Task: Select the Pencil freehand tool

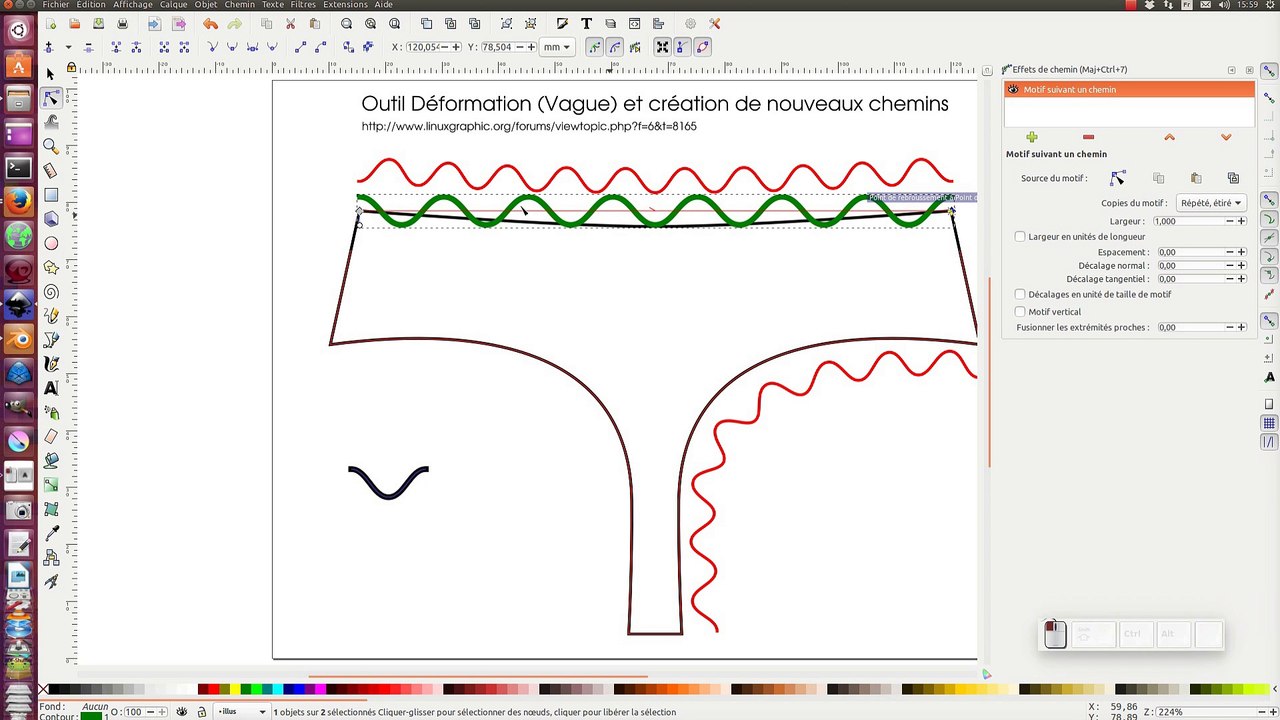Action: (51, 316)
